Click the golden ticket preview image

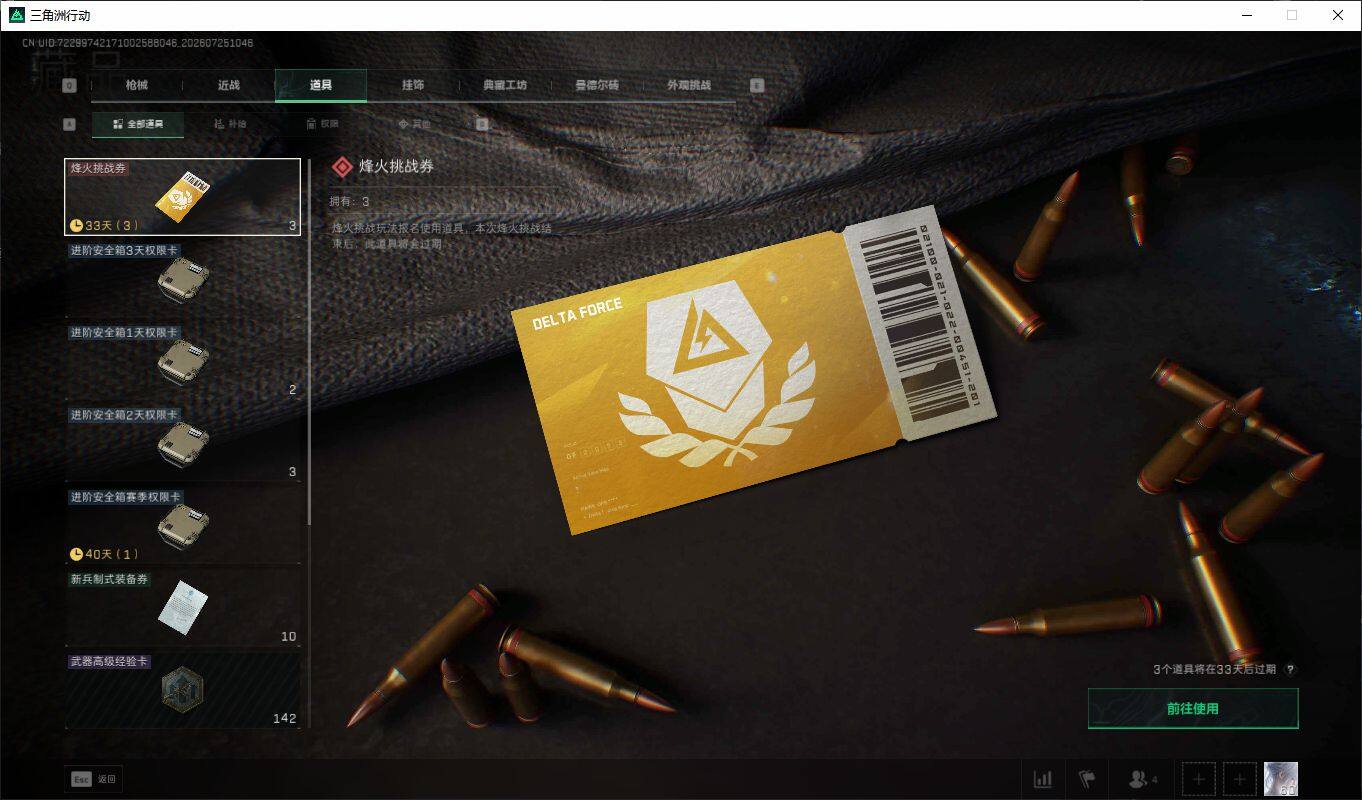pos(755,369)
